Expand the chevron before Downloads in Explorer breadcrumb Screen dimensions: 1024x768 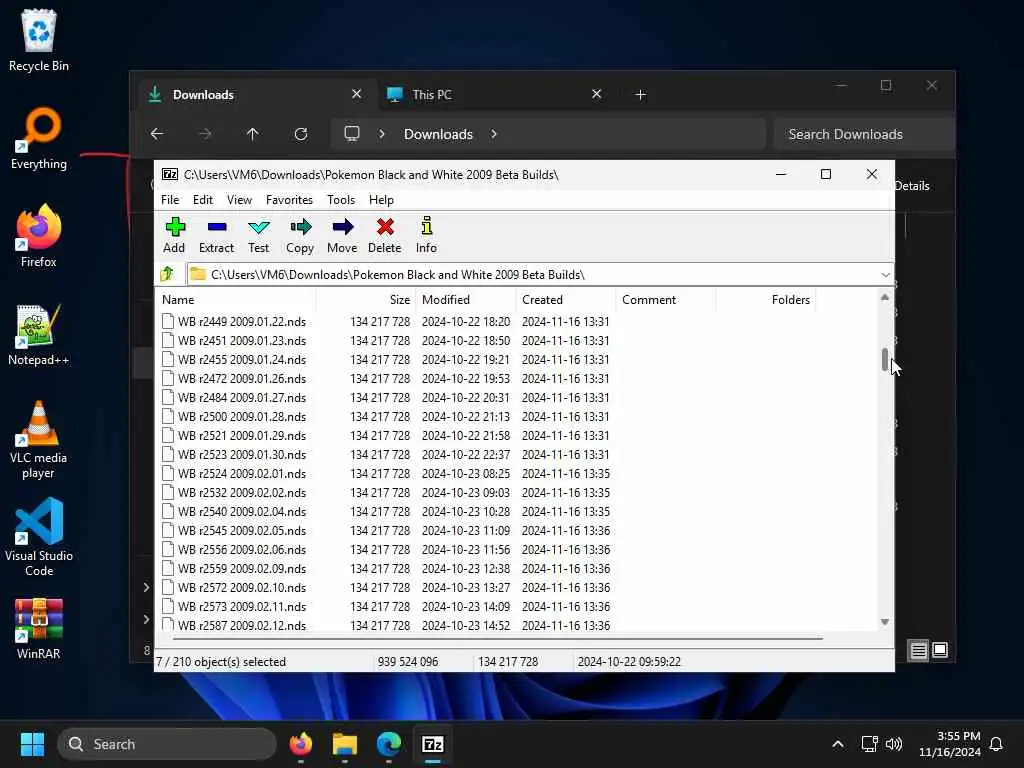pos(382,134)
